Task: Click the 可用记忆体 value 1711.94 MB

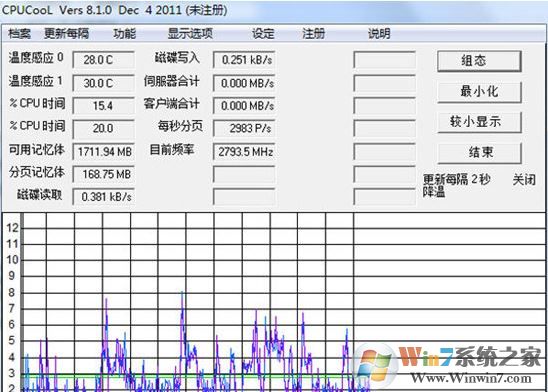Action: (x=103, y=152)
